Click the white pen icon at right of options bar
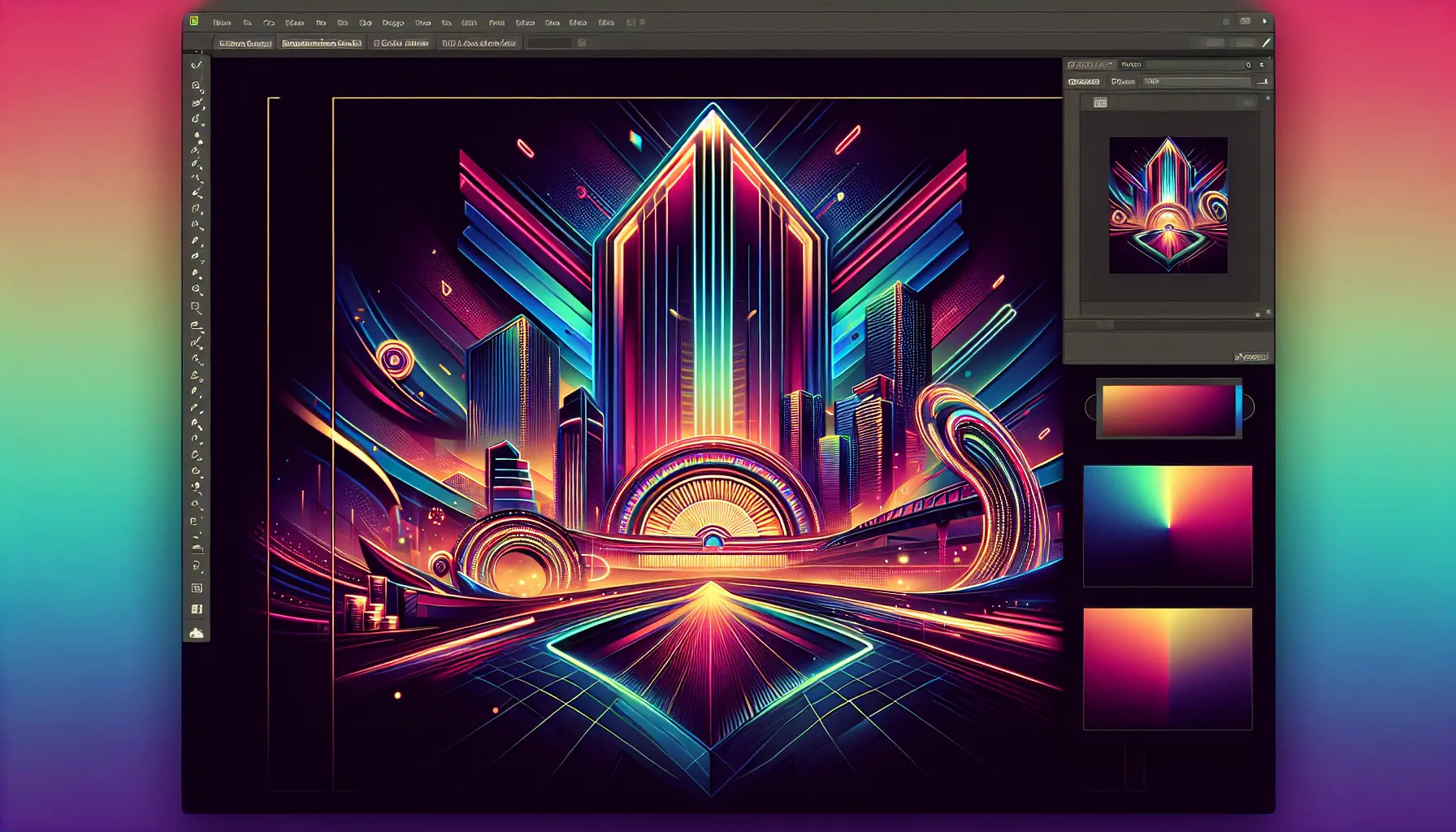The width and height of the screenshot is (1456, 832). pos(1266,42)
